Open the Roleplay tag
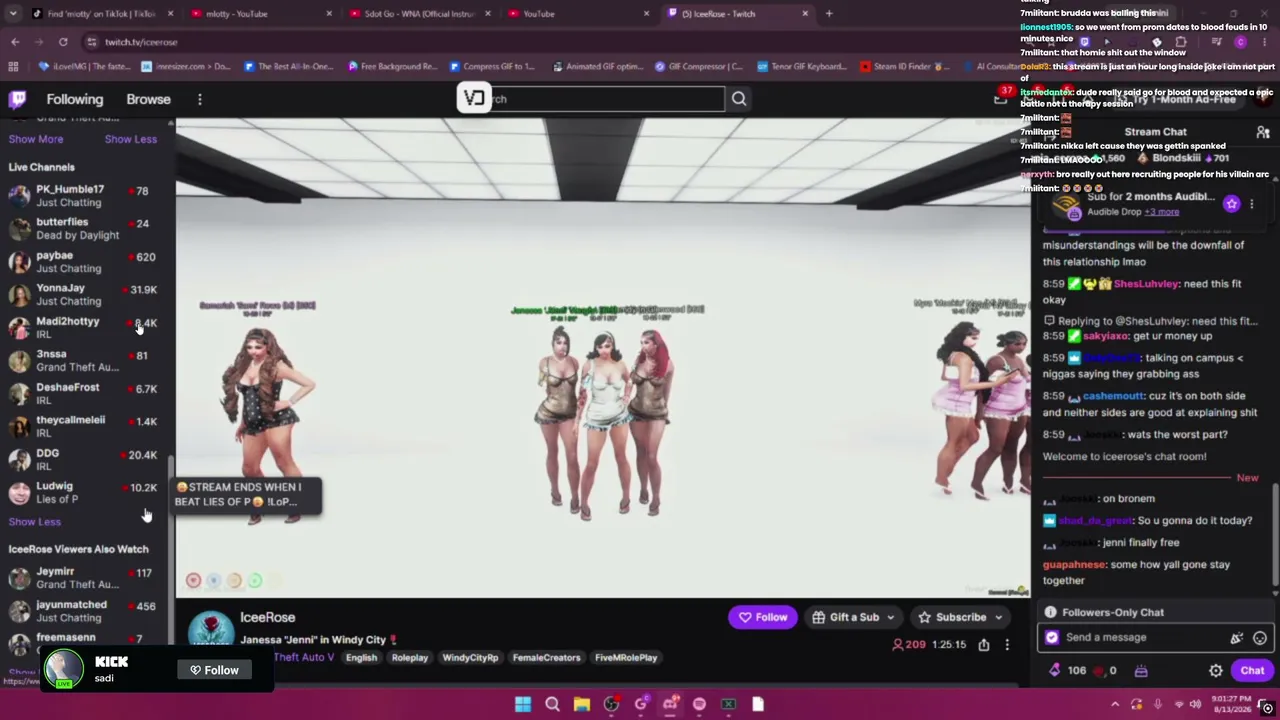The height and width of the screenshot is (720, 1280). pyautogui.click(x=410, y=658)
